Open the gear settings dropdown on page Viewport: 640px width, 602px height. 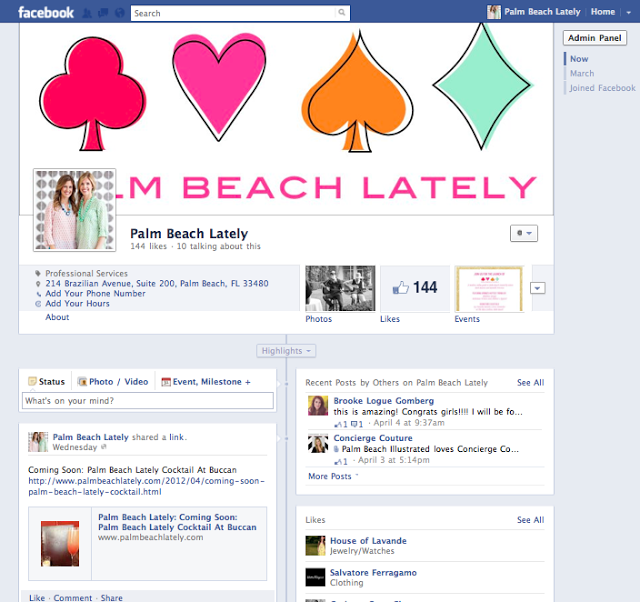(x=524, y=233)
